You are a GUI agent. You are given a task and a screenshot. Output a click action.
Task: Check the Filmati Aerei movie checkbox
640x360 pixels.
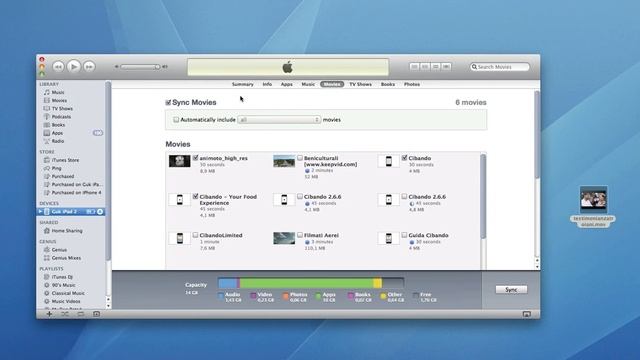point(300,235)
